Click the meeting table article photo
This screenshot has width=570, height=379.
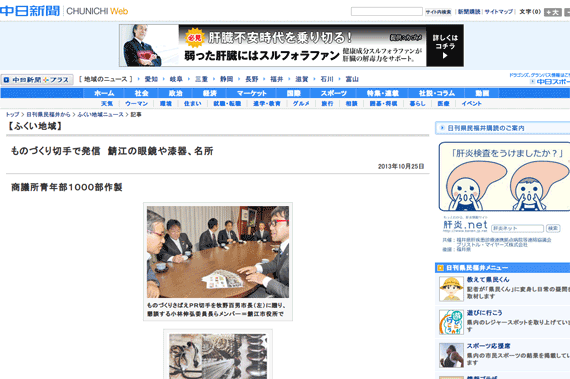pyautogui.click(x=218, y=252)
